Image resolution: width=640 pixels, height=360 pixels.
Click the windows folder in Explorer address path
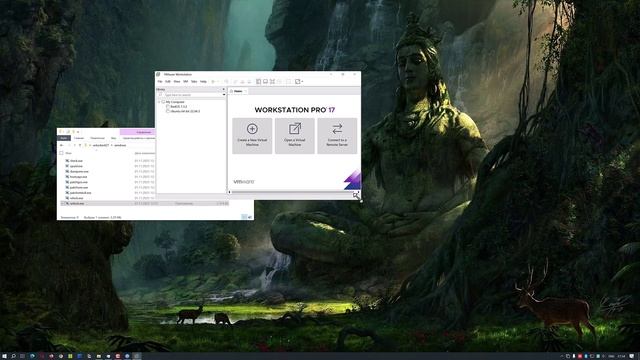click(x=120, y=145)
